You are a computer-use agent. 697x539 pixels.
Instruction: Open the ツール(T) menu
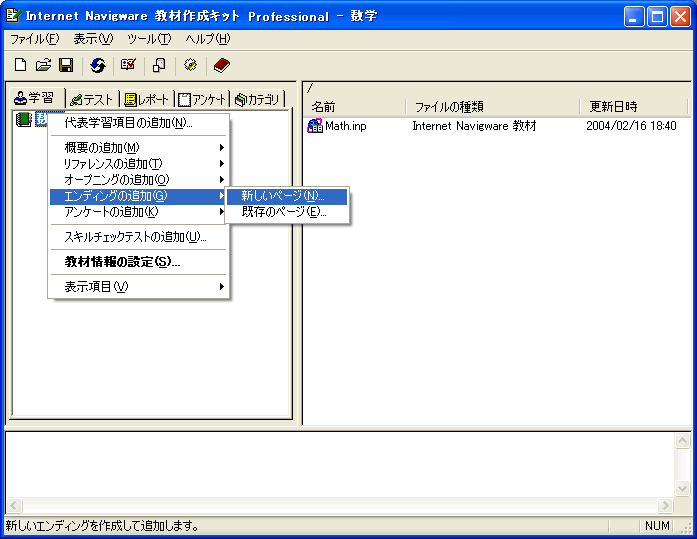pos(148,39)
